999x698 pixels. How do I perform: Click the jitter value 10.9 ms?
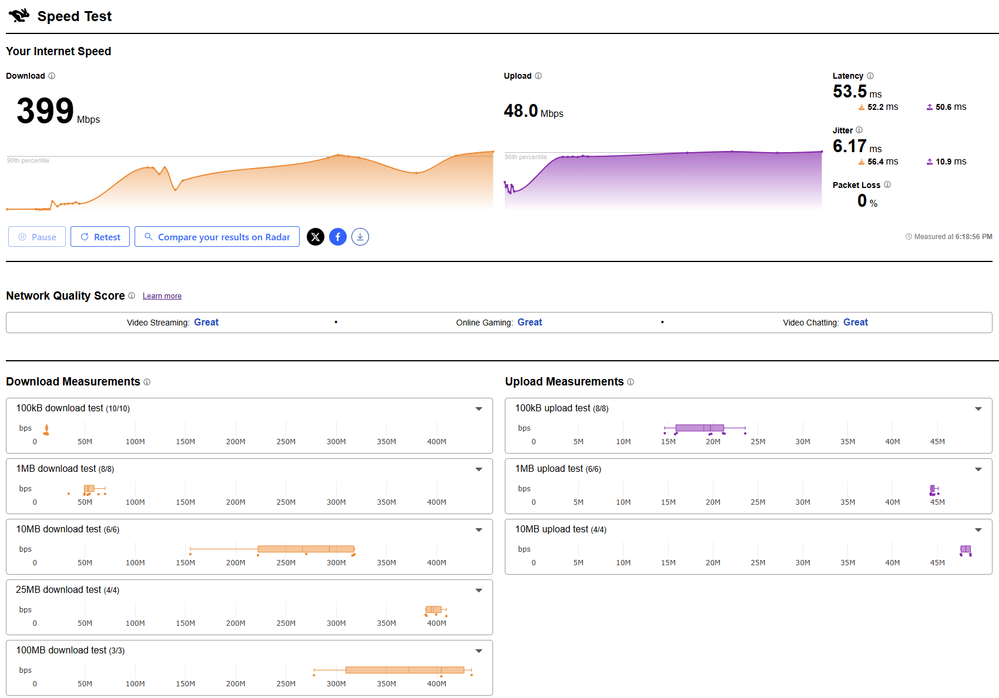click(946, 162)
